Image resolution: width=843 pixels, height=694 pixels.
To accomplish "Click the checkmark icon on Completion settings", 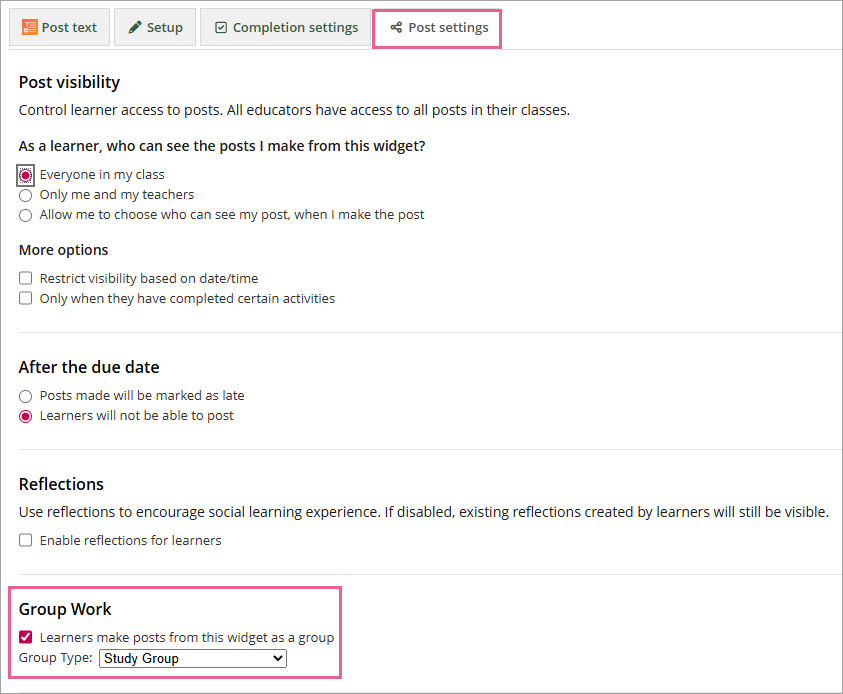I will (221, 27).
